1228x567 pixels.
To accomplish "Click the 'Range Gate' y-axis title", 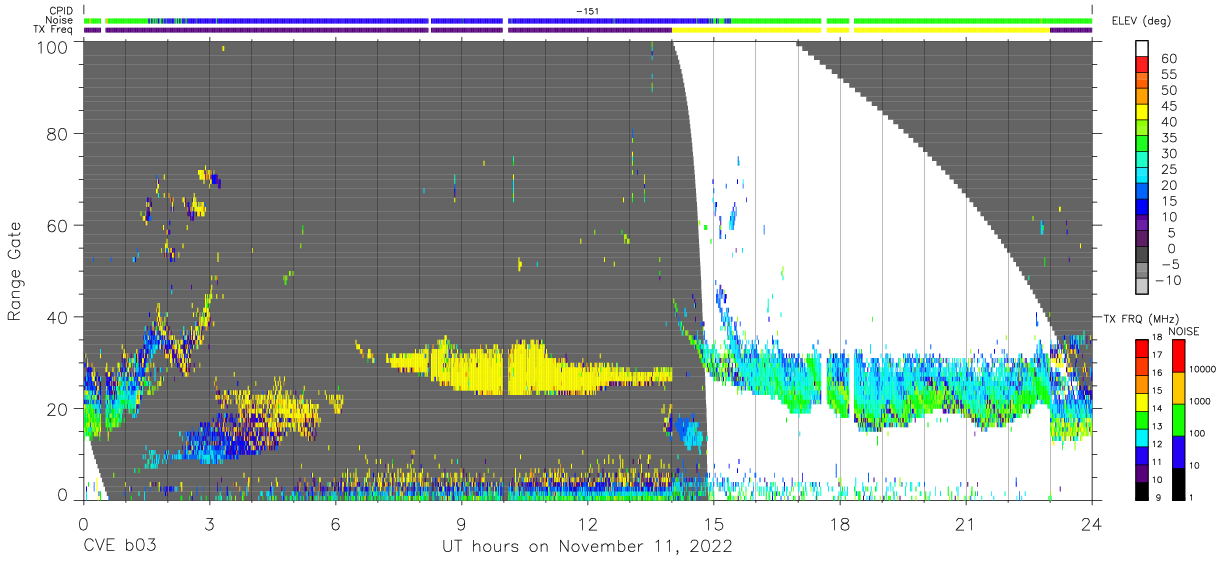I will (x=15, y=271).
